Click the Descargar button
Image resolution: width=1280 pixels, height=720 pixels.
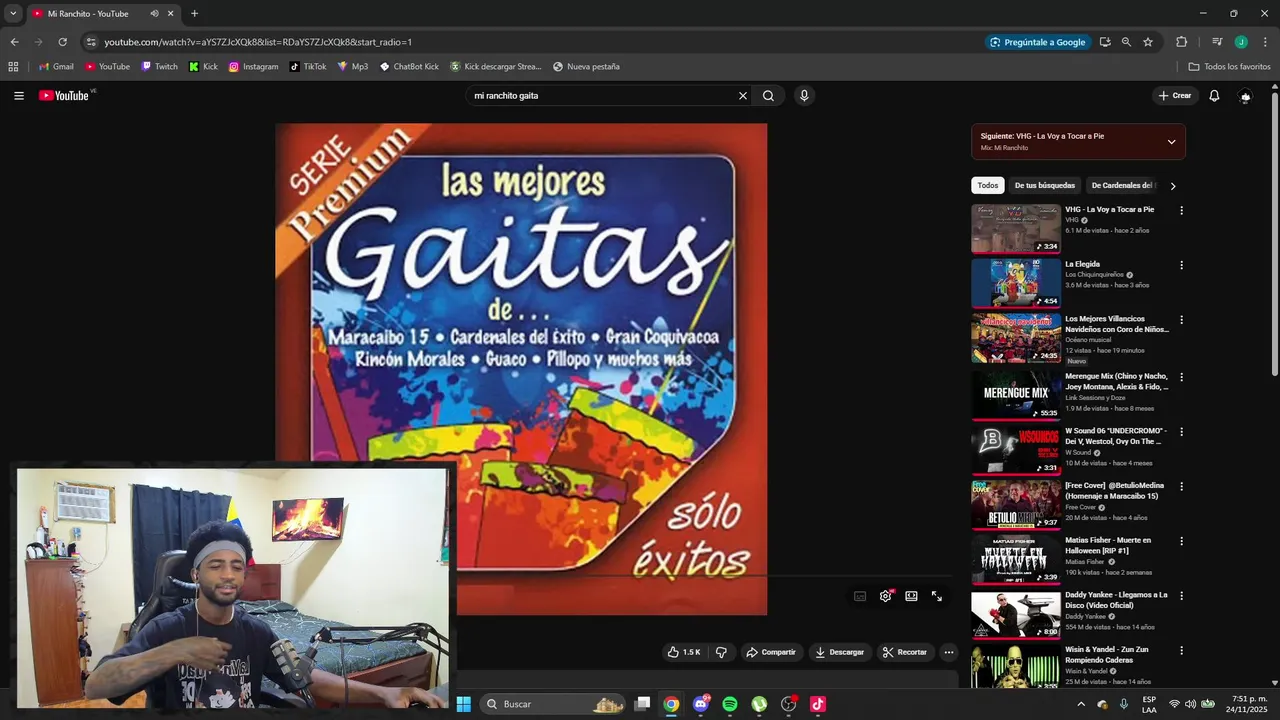(x=839, y=652)
